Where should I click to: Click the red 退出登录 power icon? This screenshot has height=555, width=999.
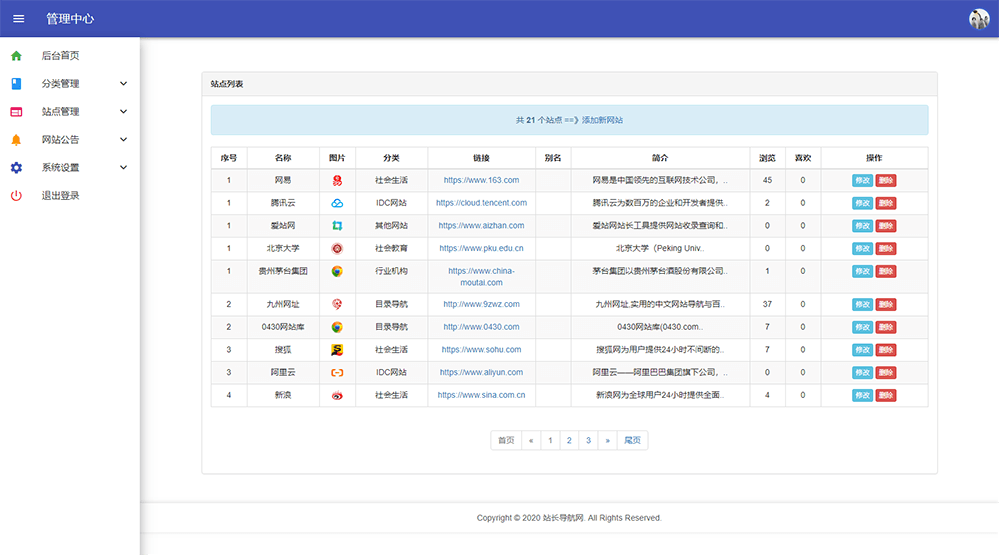(x=17, y=196)
